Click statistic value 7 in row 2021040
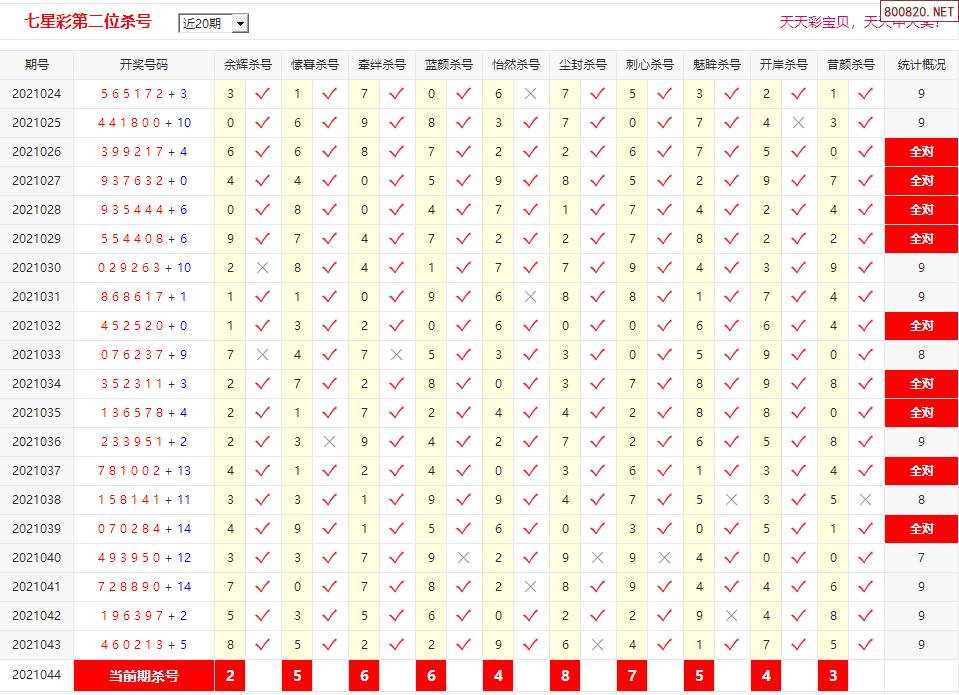The width and height of the screenshot is (959, 695). pos(921,558)
